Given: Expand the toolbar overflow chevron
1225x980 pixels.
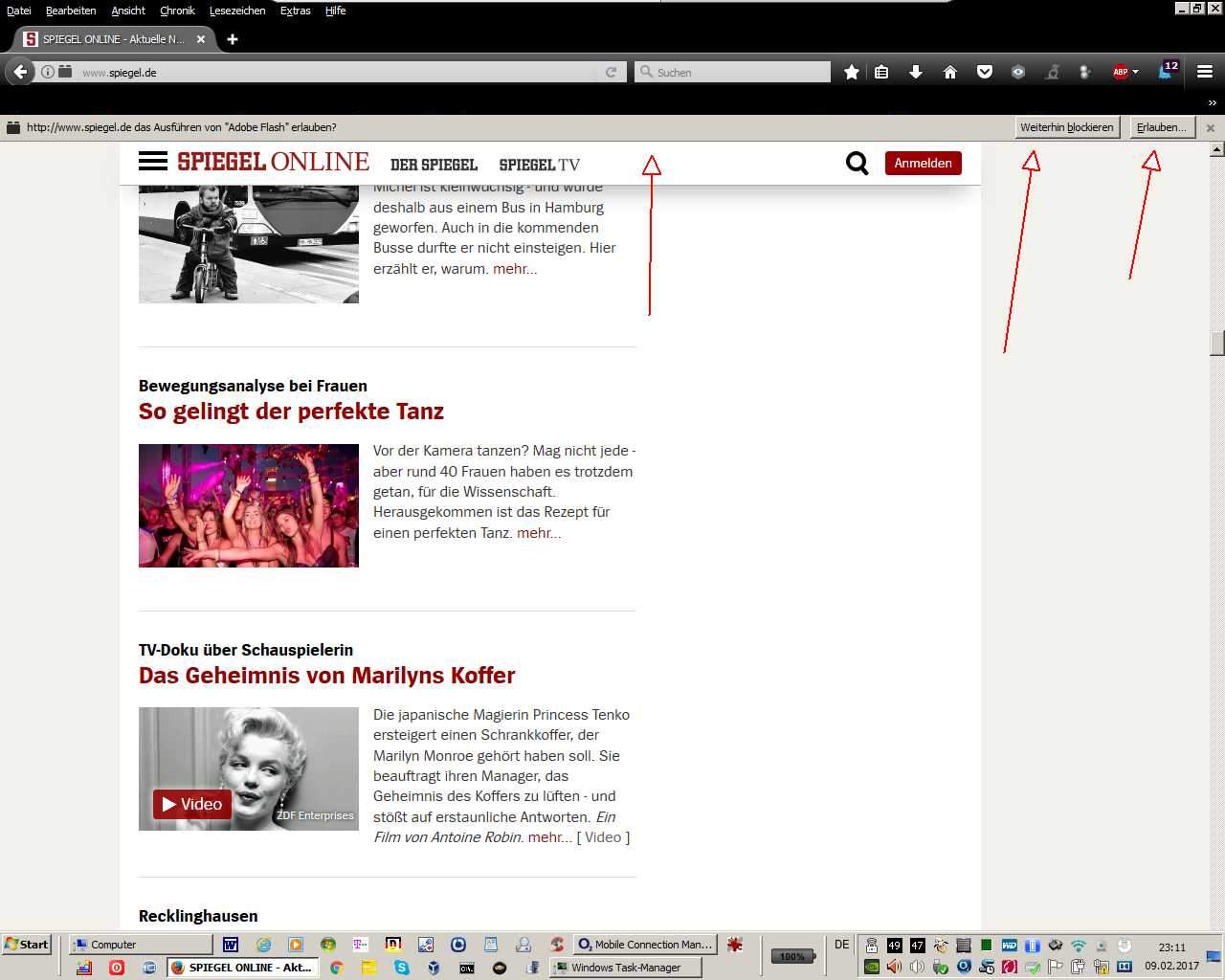Looking at the screenshot, I should pyautogui.click(x=1212, y=102).
